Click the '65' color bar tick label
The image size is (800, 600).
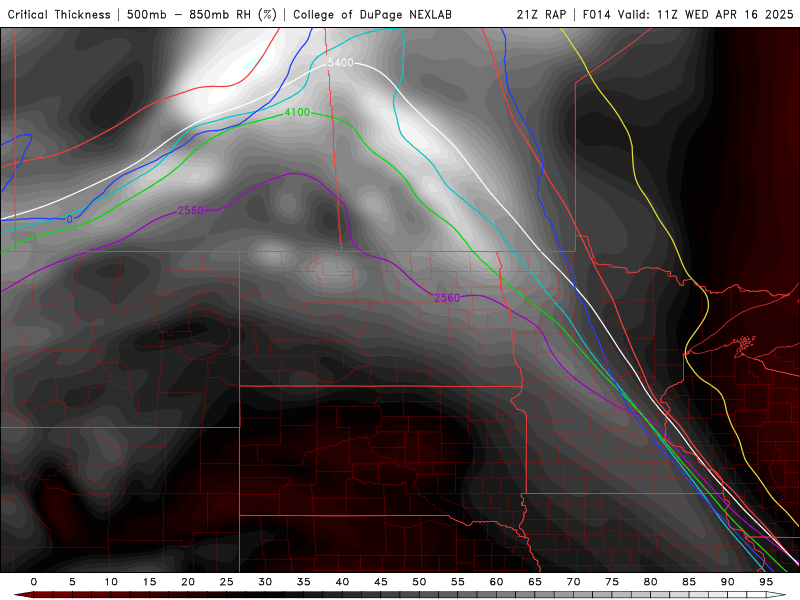click(x=535, y=582)
